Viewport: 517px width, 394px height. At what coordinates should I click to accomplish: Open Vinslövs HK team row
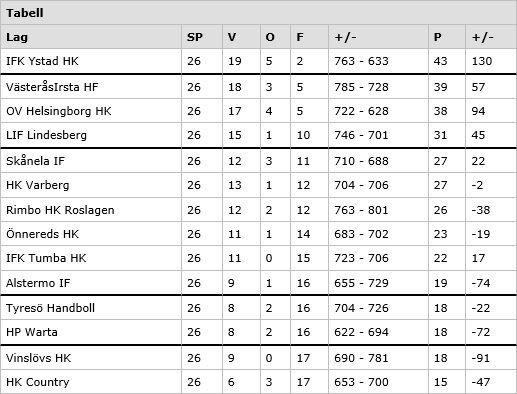[x=258, y=358]
